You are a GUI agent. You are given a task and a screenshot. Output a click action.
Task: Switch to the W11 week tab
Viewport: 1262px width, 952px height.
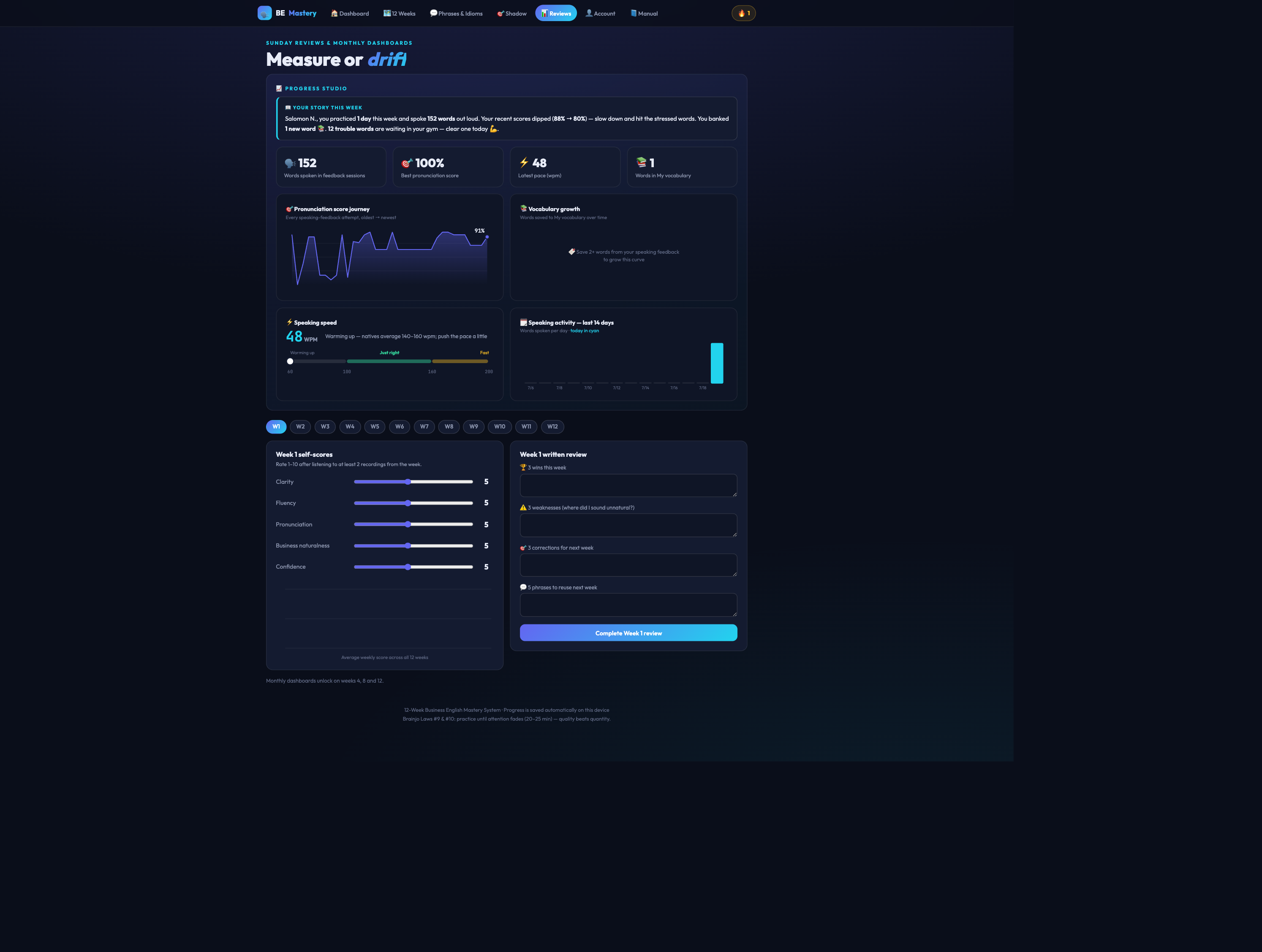click(527, 427)
